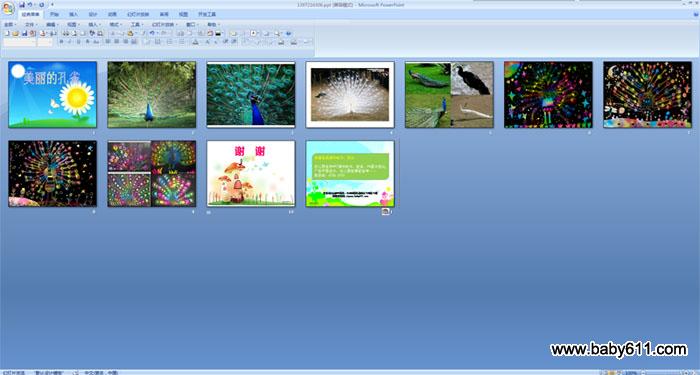Viewport: 700px width, 375px height.
Task: Click Save icon in quick access toolbar
Action: (x=22, y=4)
